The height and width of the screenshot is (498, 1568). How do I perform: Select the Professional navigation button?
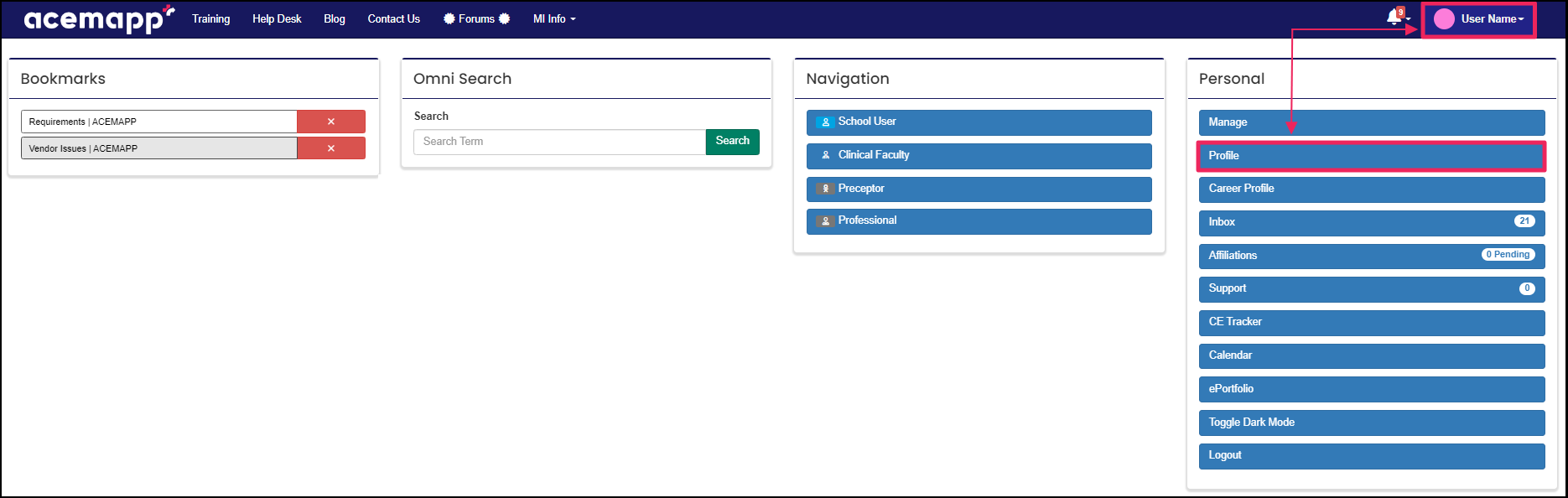[x=979, y=221]
